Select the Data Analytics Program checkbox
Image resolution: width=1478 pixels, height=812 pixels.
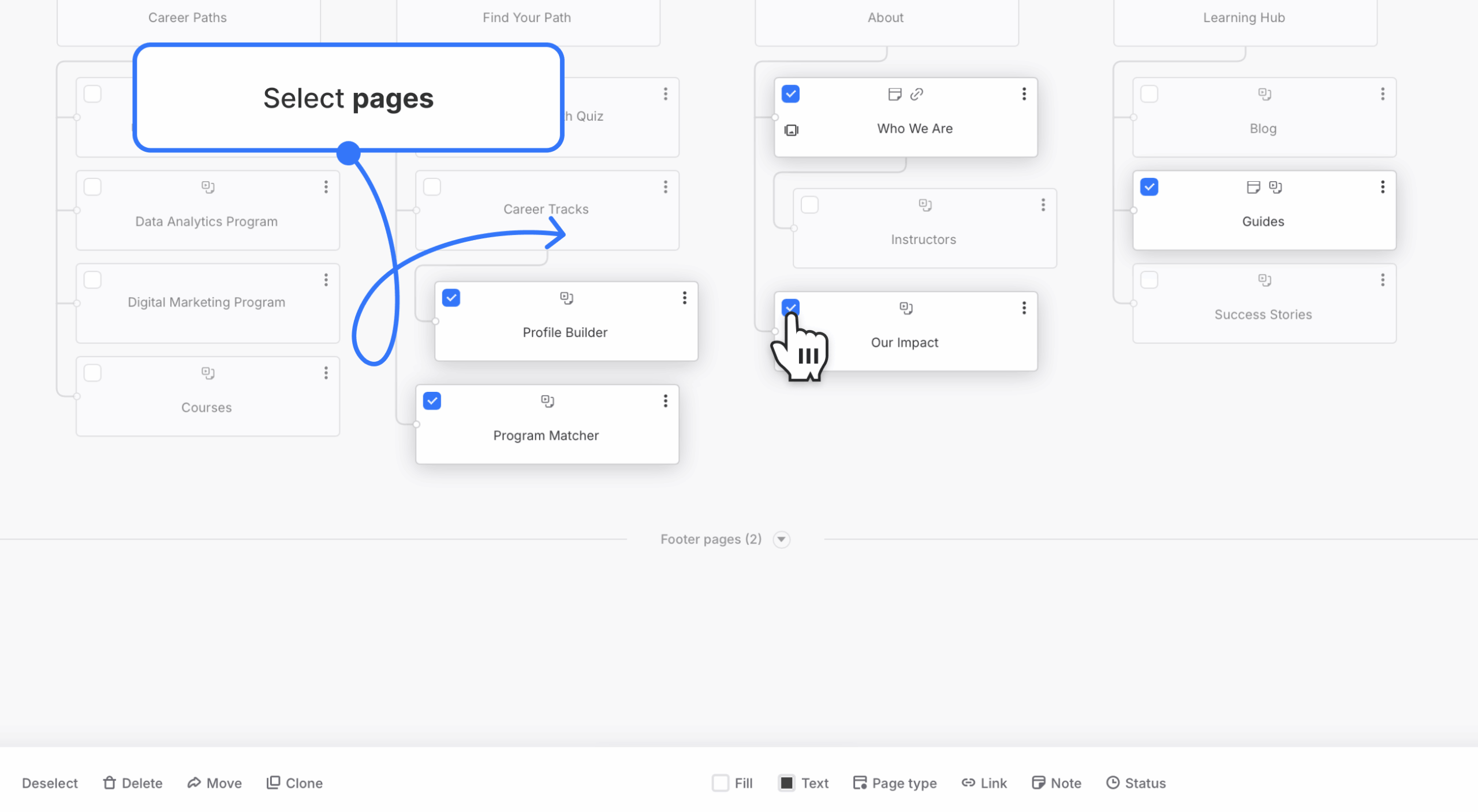click(92, 187)
